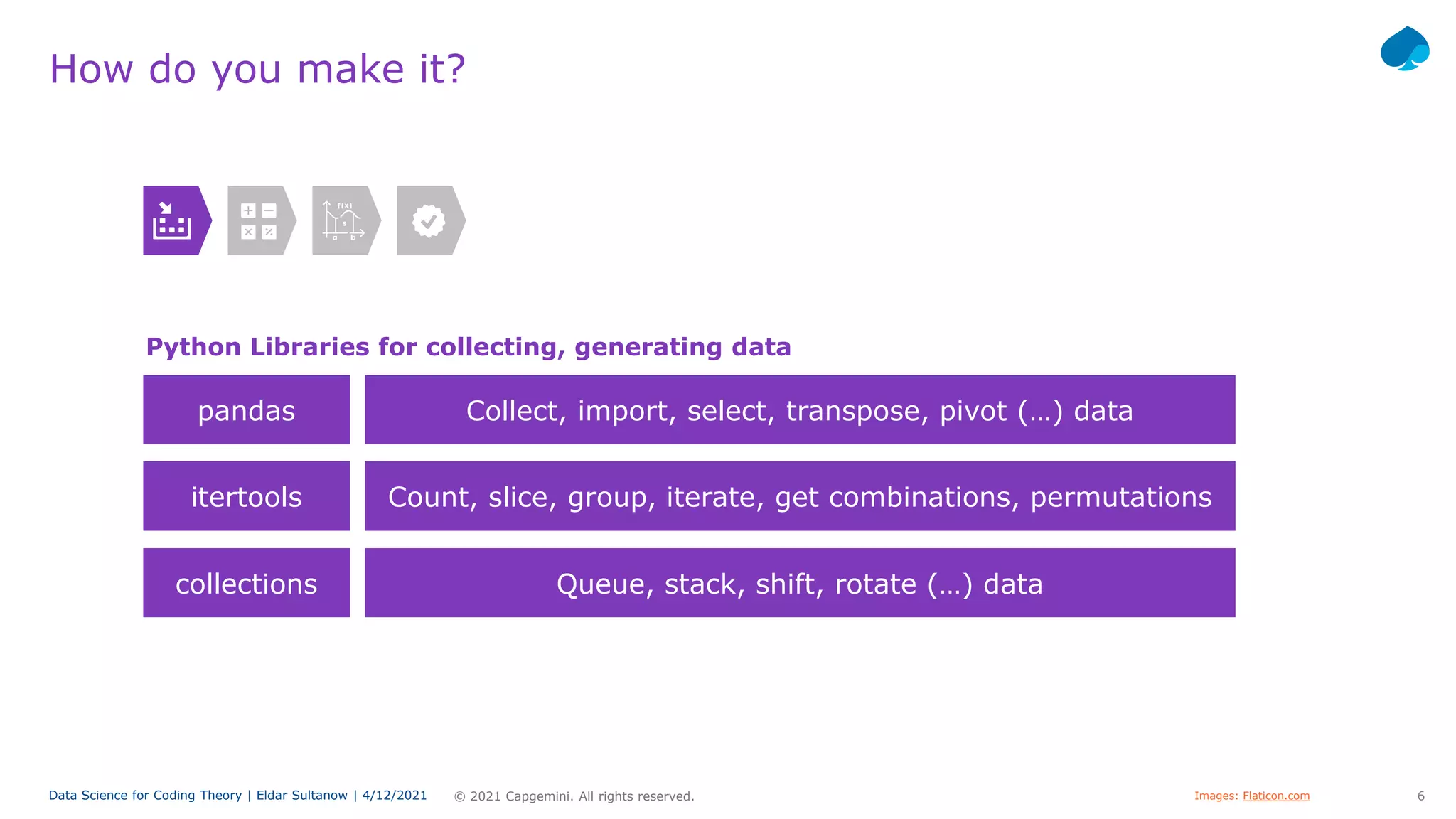Click the 4/12/2021 date in footer
The width and height of the screenshot is (1456, 819).
pos(395,795)
